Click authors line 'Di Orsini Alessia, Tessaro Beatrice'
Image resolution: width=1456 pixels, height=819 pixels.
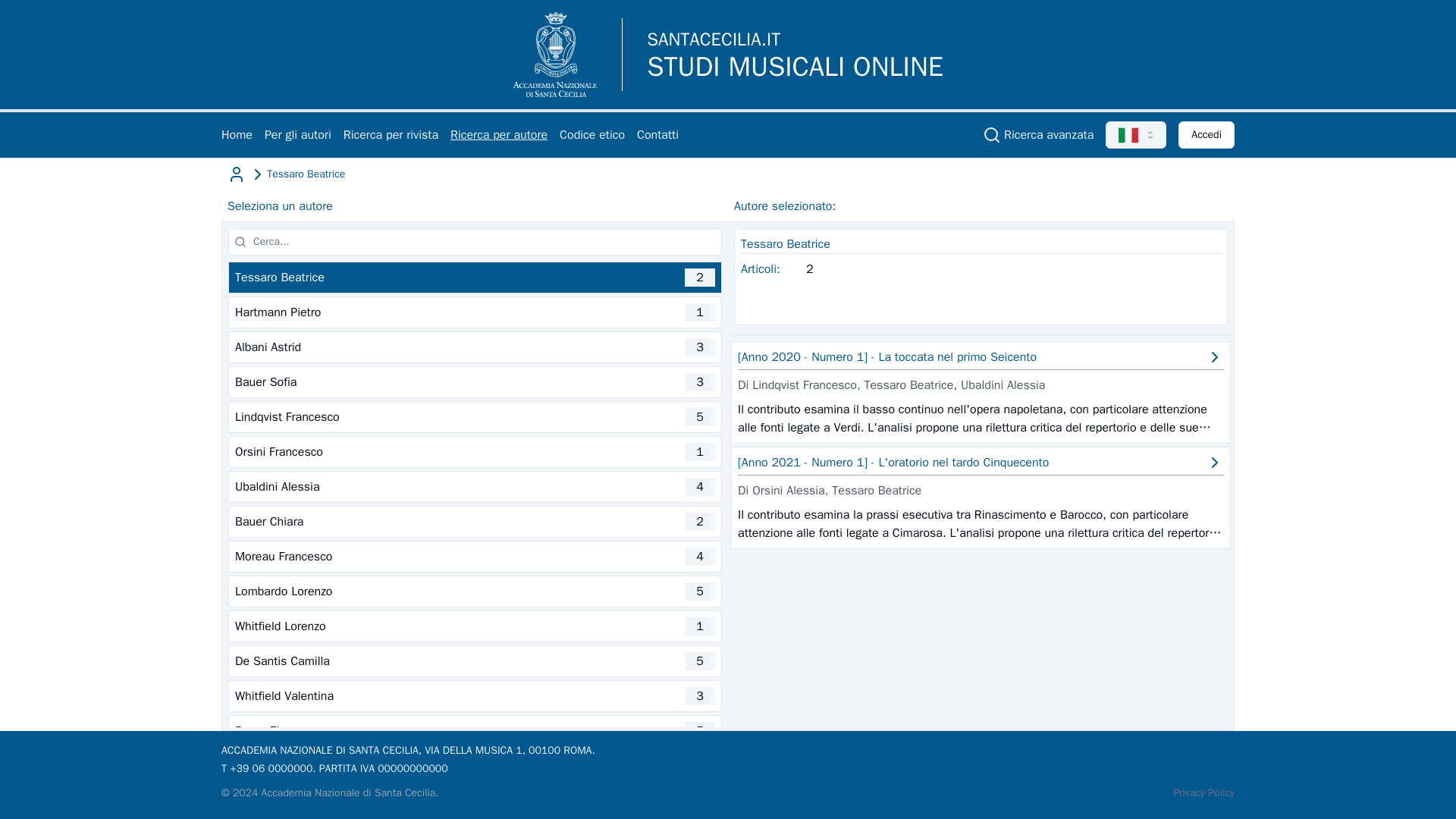[x=830, y=491]
